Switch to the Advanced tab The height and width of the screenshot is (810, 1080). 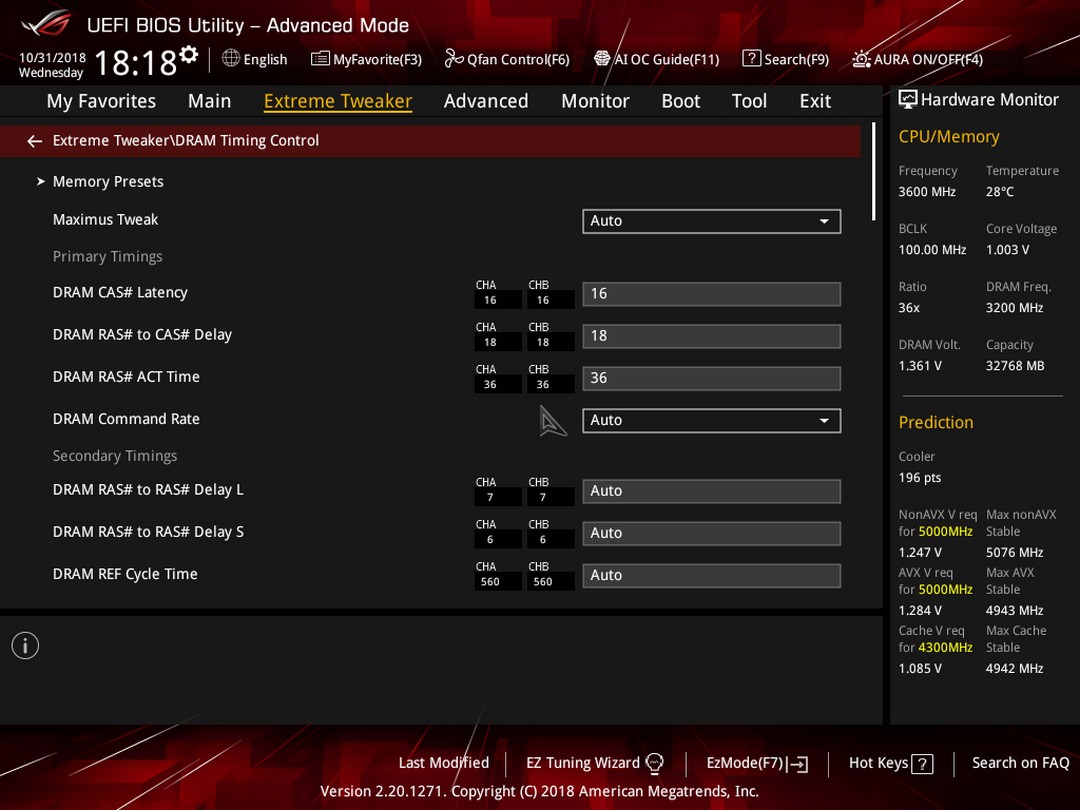(486, 101)
